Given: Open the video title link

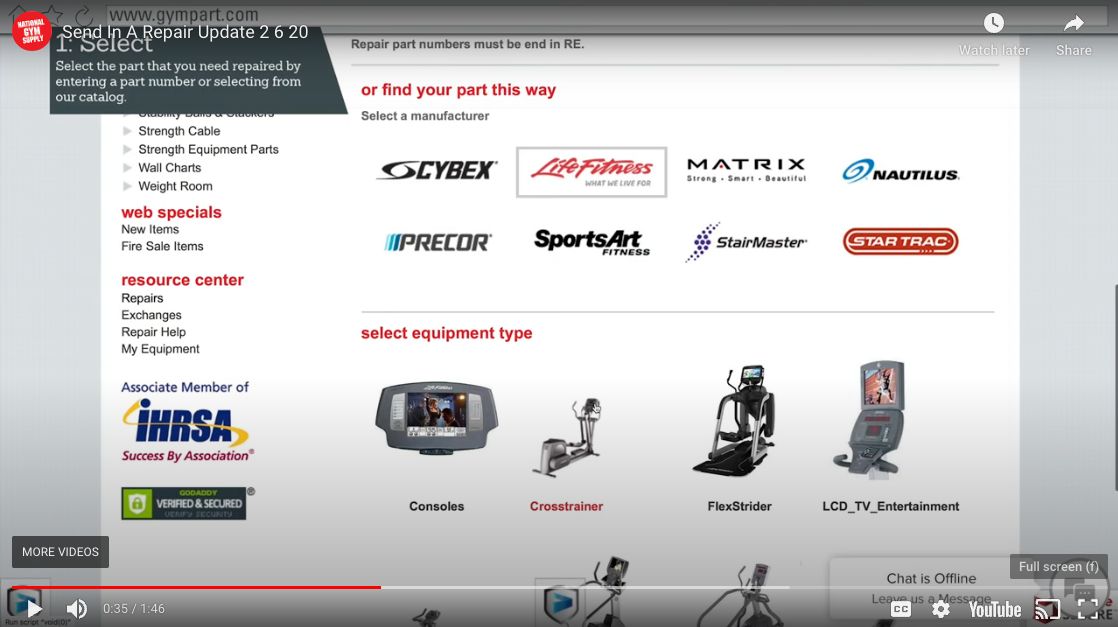Looking at the screenshot, I should tap(185, 32).
